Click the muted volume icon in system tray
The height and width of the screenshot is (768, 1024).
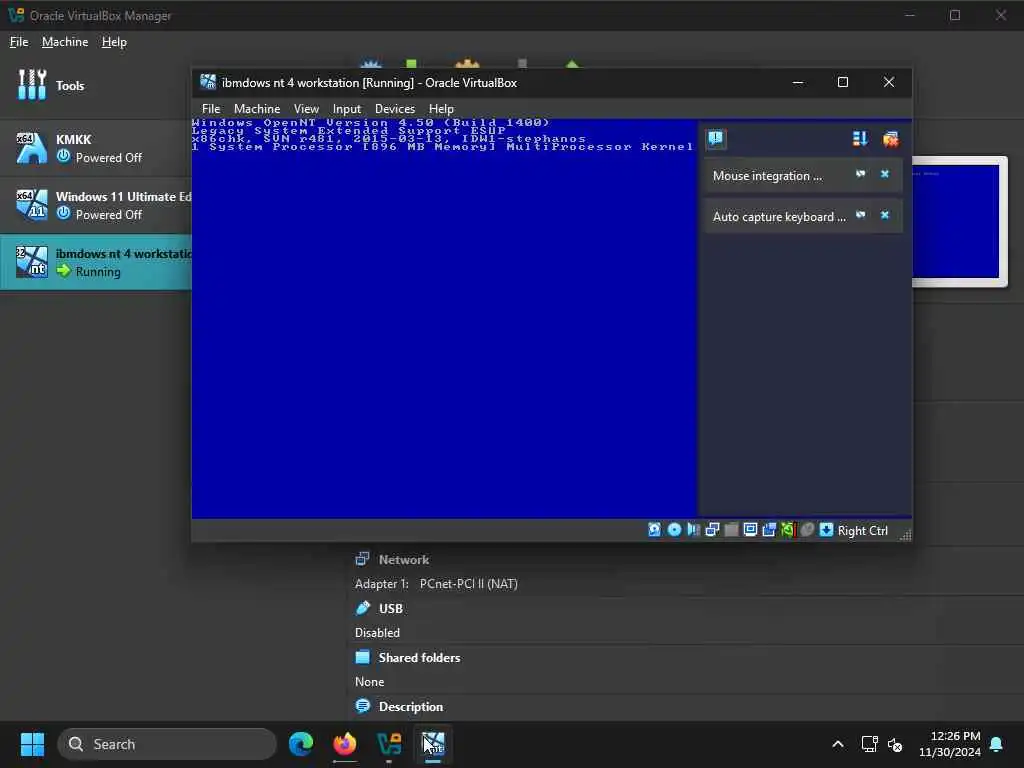tap(895, 744)
